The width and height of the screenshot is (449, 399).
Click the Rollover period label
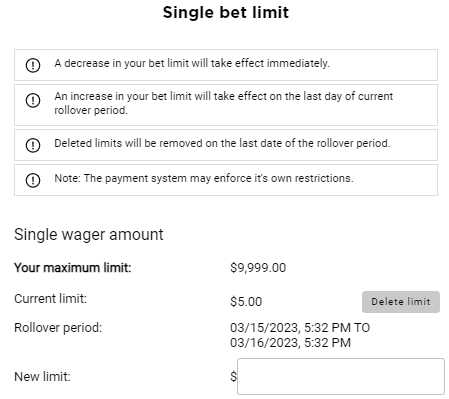coord(58,328)
